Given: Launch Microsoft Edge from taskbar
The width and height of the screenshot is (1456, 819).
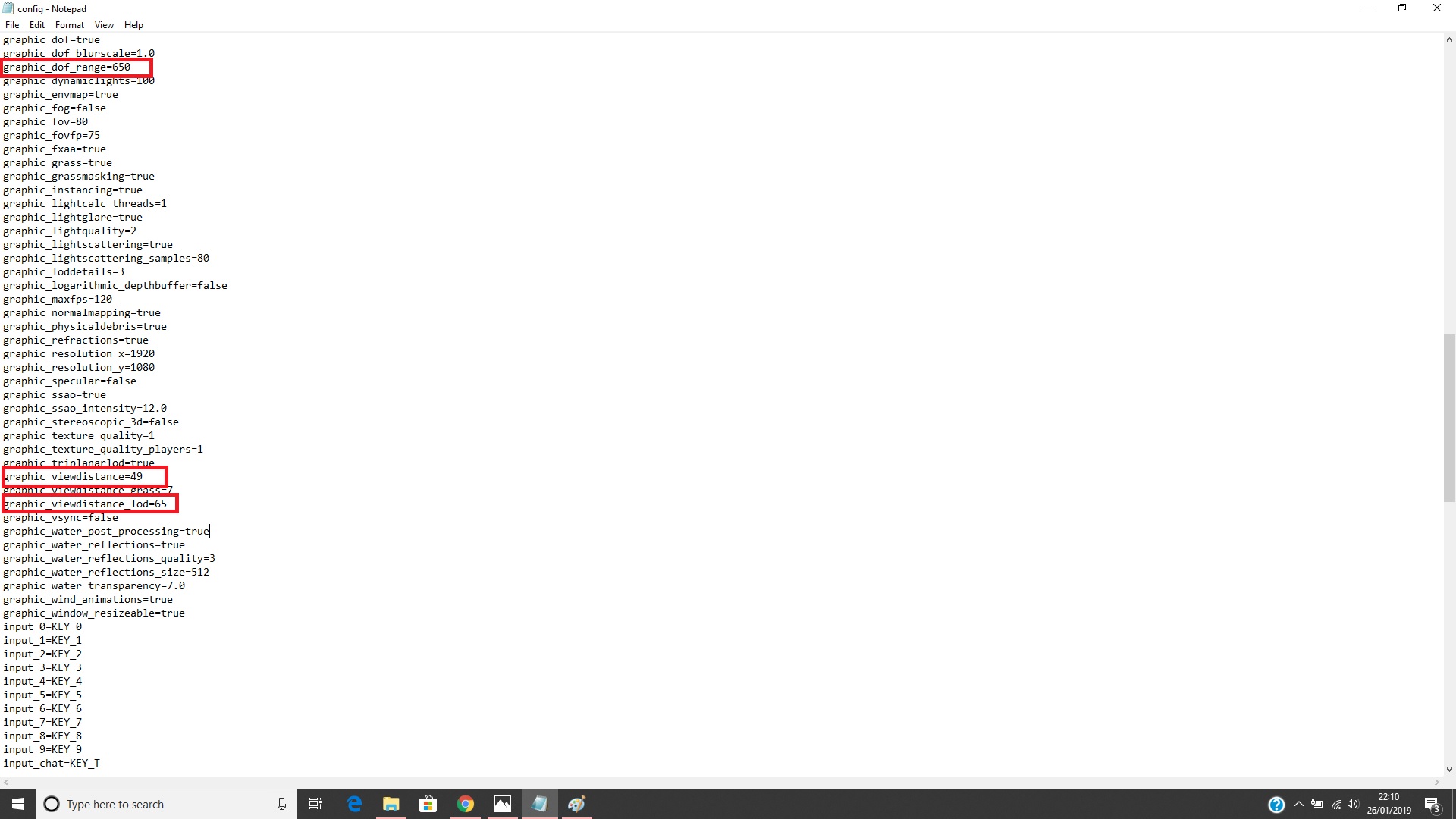Looking at the screenshot, I should [354, 804].
